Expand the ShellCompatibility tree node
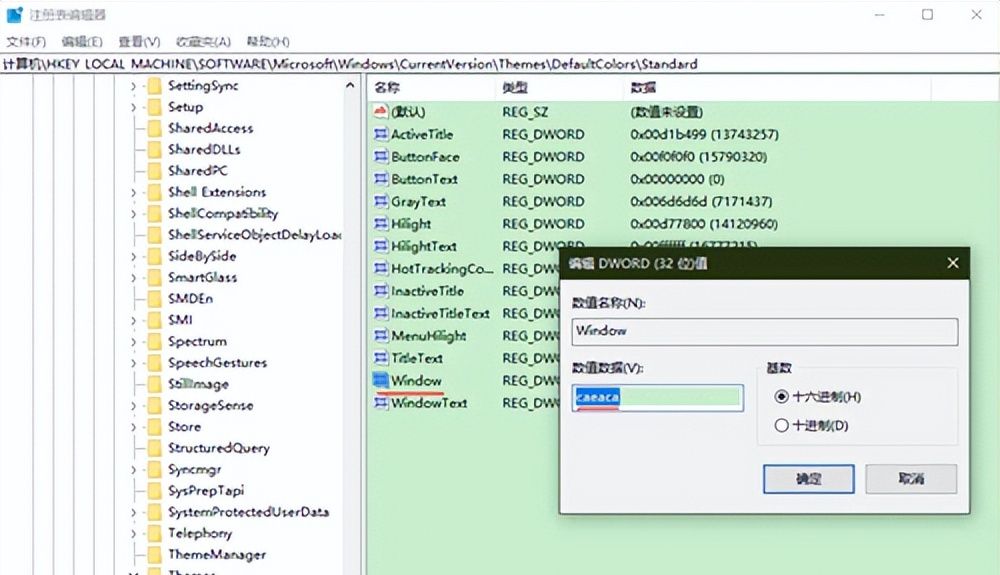 coord(133,214)
